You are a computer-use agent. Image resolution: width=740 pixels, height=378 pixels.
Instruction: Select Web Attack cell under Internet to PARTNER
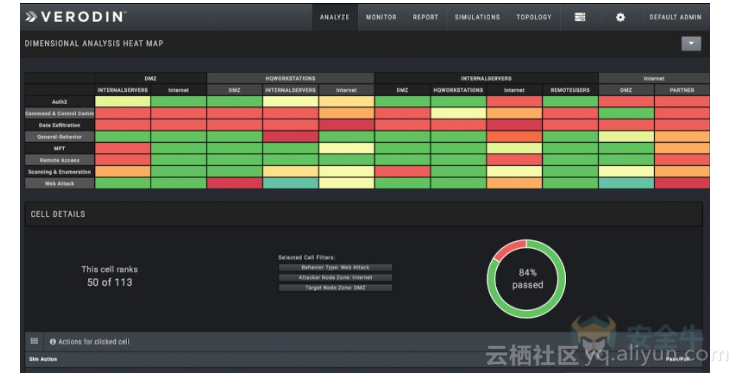pos(682,183)
